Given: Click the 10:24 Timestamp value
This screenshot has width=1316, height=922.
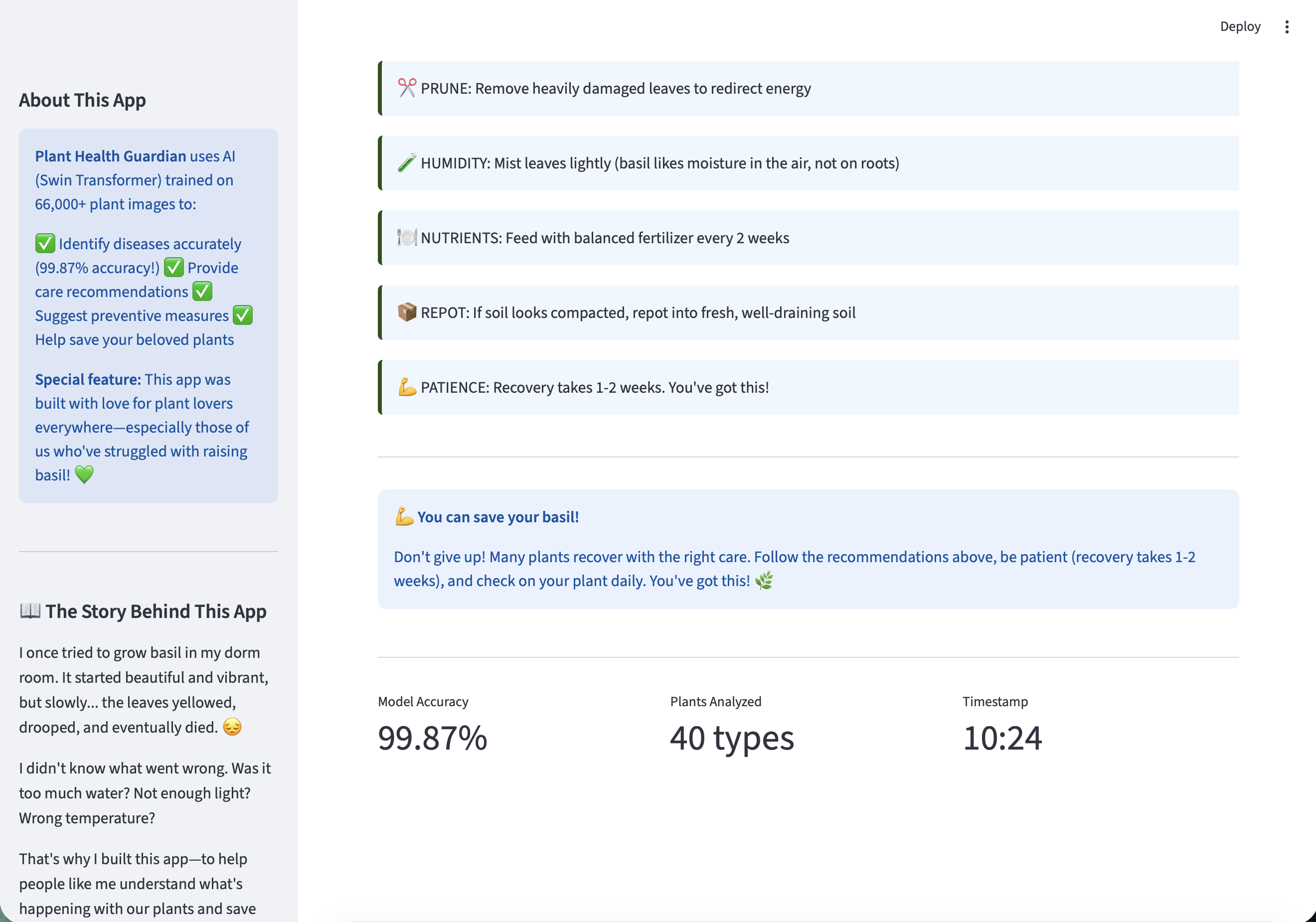Looking at the screenshot, I should click(1002, 738).
